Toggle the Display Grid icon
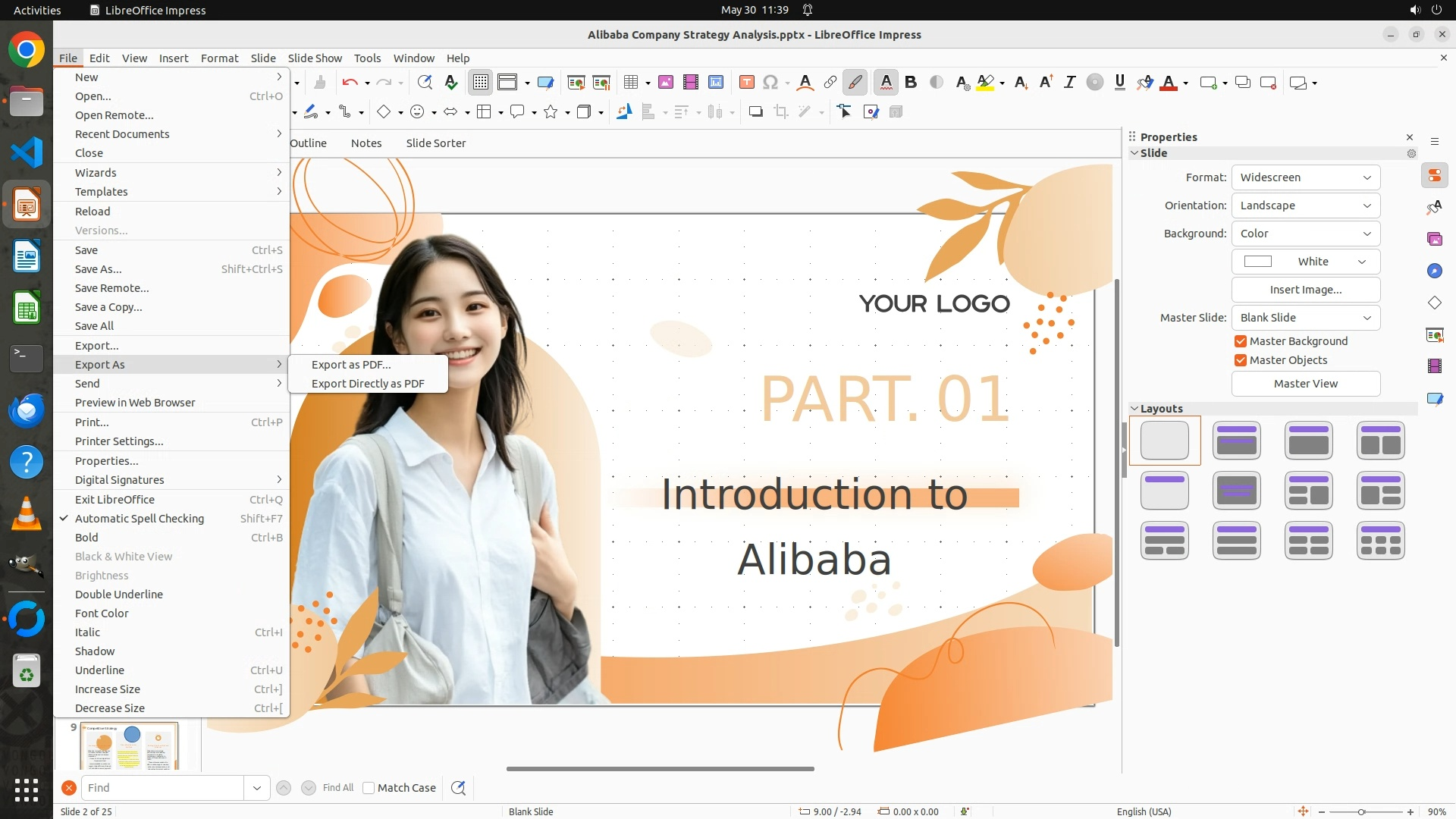This screenshot has height=819, width=1456. click(x=481, y=83)
